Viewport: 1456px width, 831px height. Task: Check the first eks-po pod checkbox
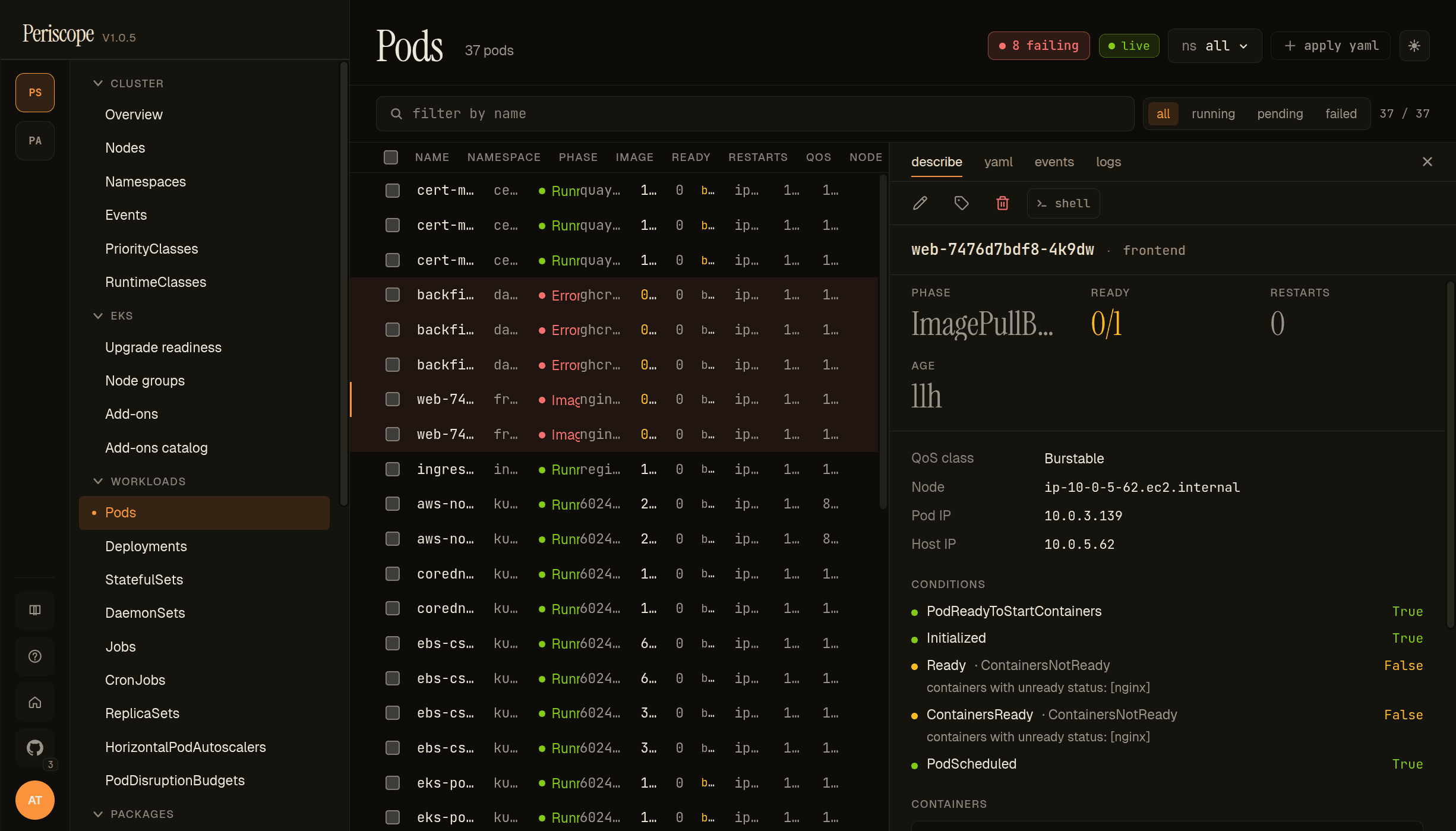tap(393, 783)
